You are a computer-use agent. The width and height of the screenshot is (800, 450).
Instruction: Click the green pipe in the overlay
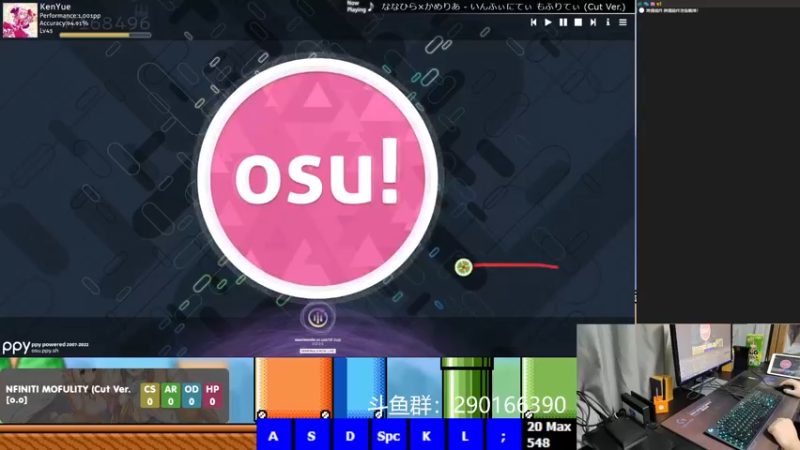point(467,388)
